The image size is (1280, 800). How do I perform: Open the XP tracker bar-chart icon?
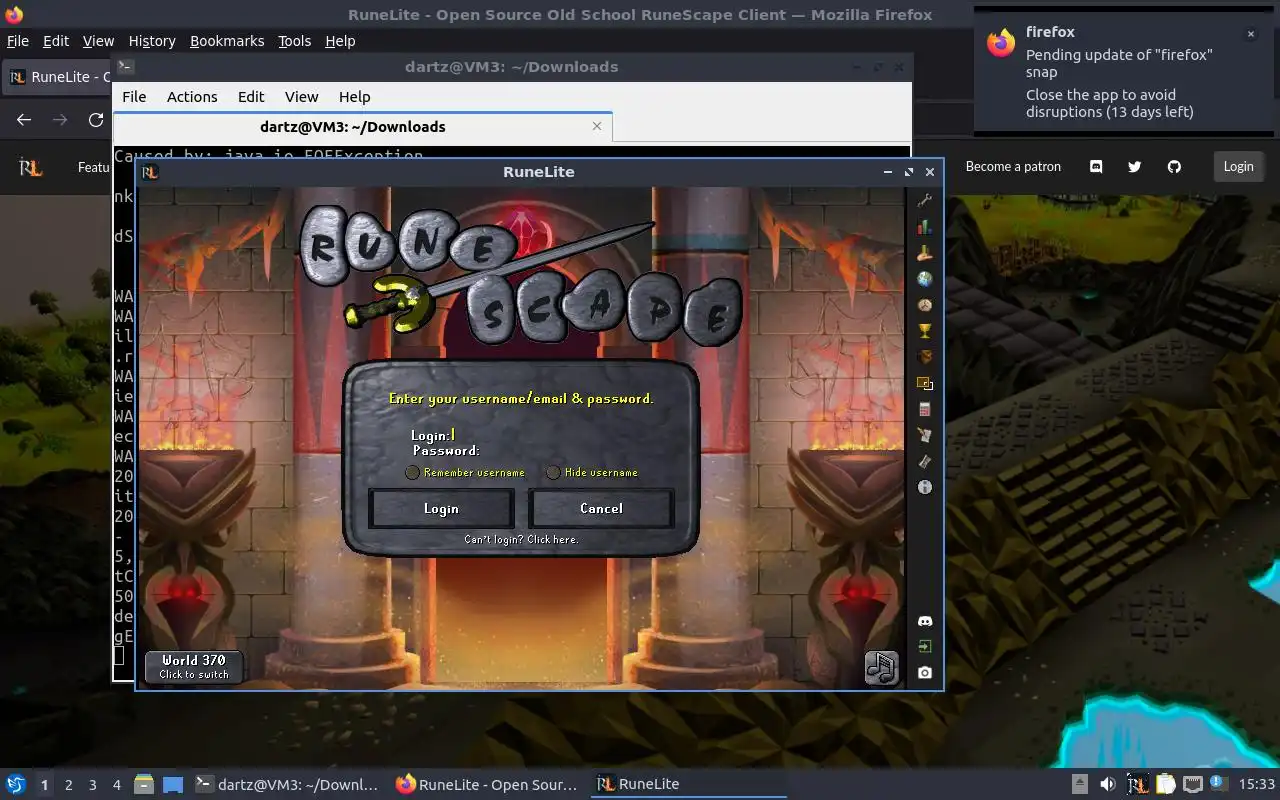925,227
